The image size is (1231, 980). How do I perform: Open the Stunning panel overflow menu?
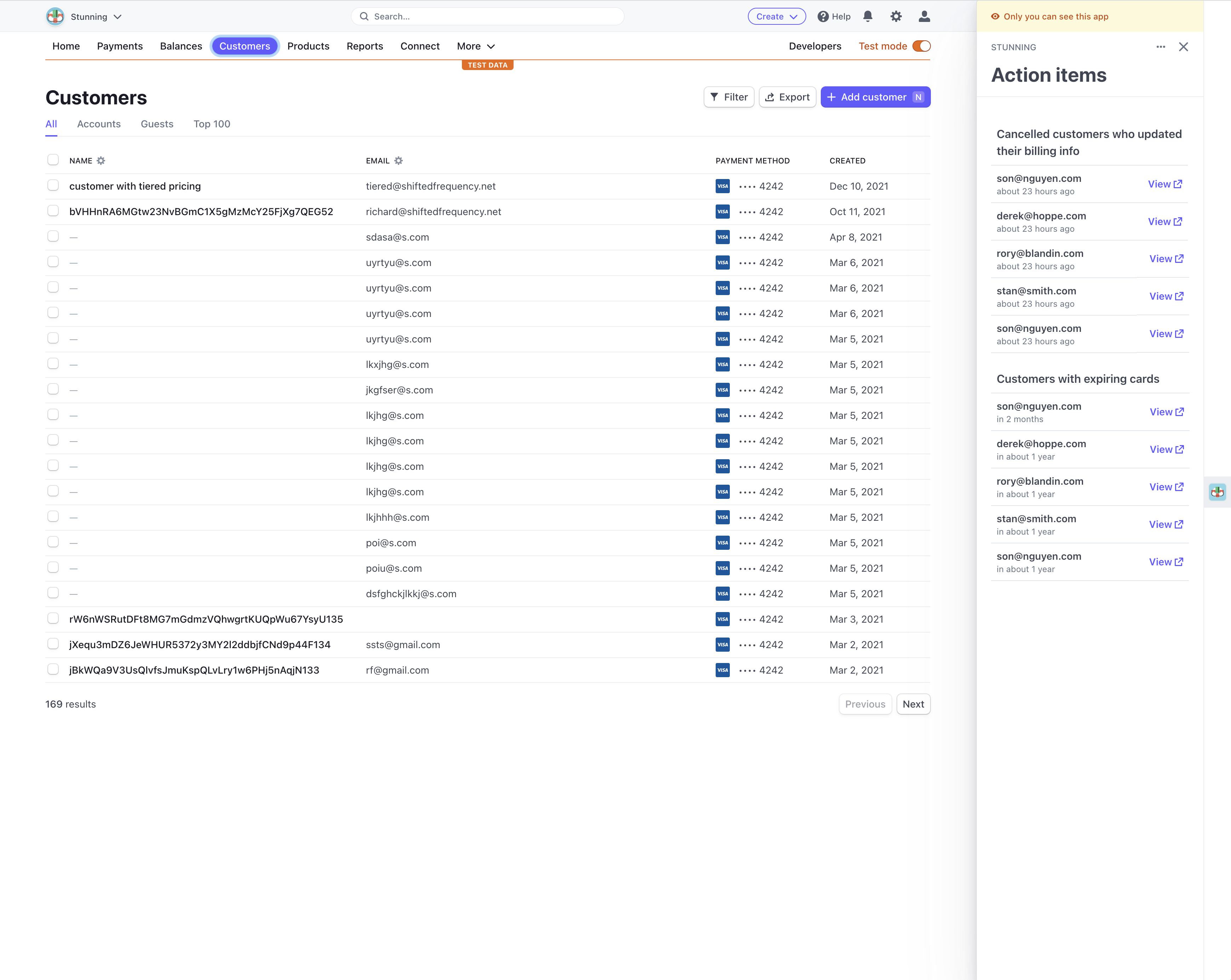coord(1160,47)
